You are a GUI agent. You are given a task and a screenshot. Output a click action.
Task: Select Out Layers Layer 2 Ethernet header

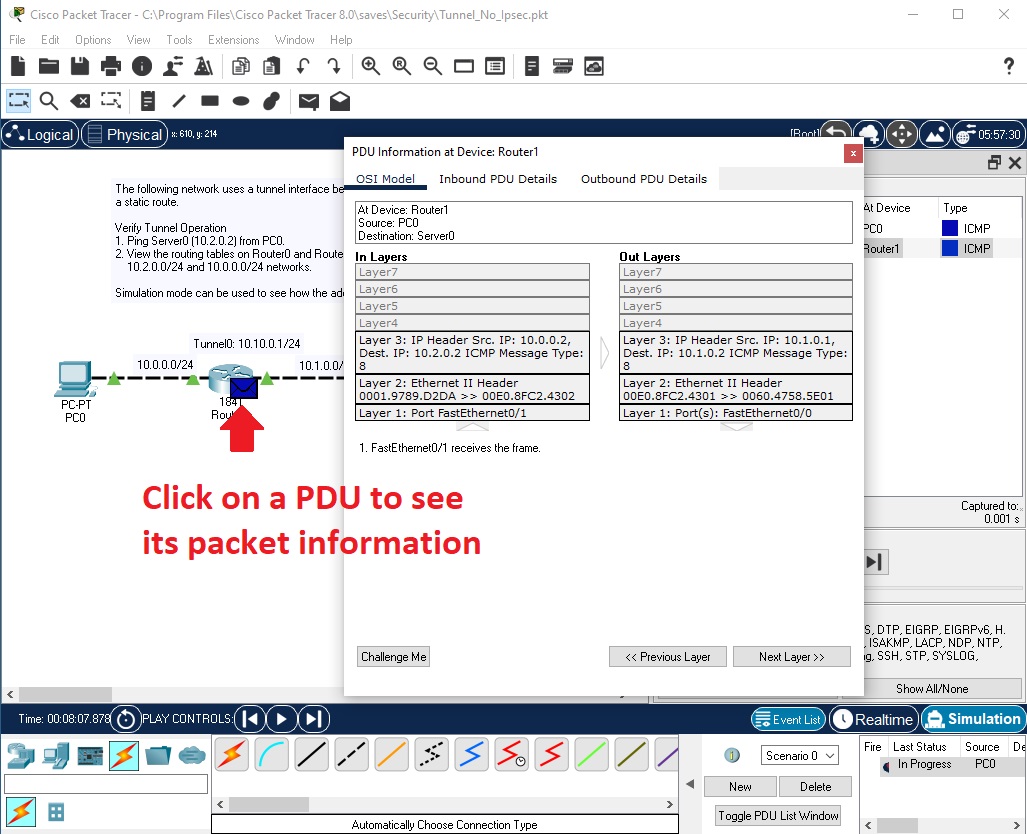point(736,389)
